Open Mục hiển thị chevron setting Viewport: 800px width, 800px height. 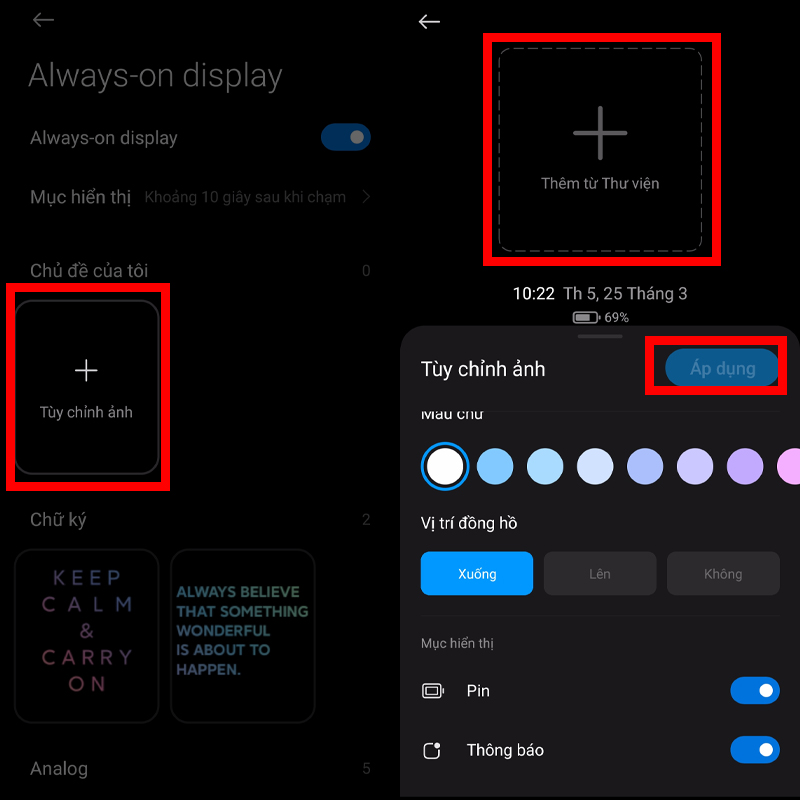[366, 196]
